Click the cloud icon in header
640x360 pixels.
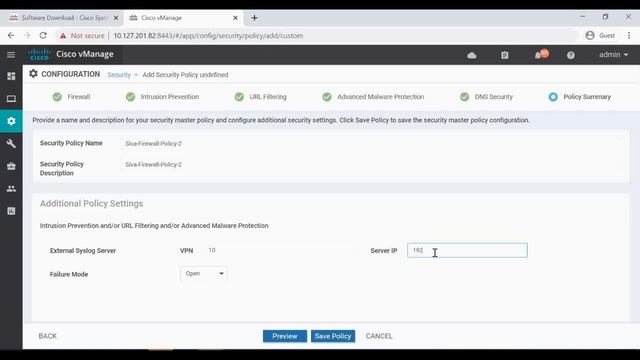472,55
